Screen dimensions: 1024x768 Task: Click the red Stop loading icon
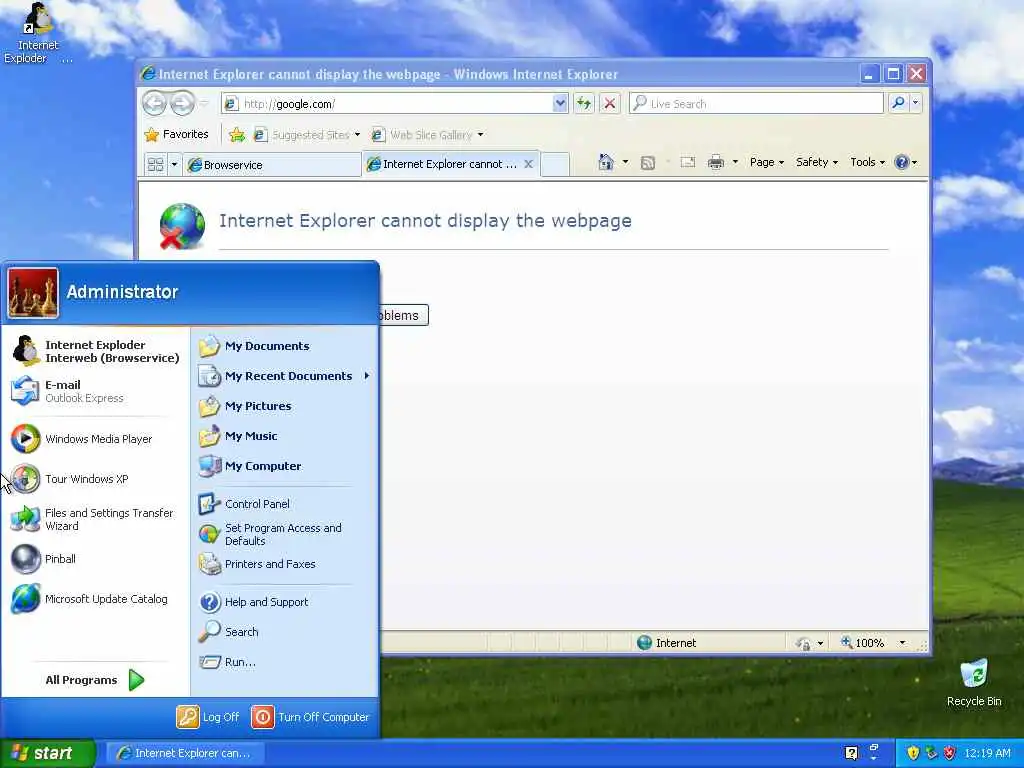point(609,103)
